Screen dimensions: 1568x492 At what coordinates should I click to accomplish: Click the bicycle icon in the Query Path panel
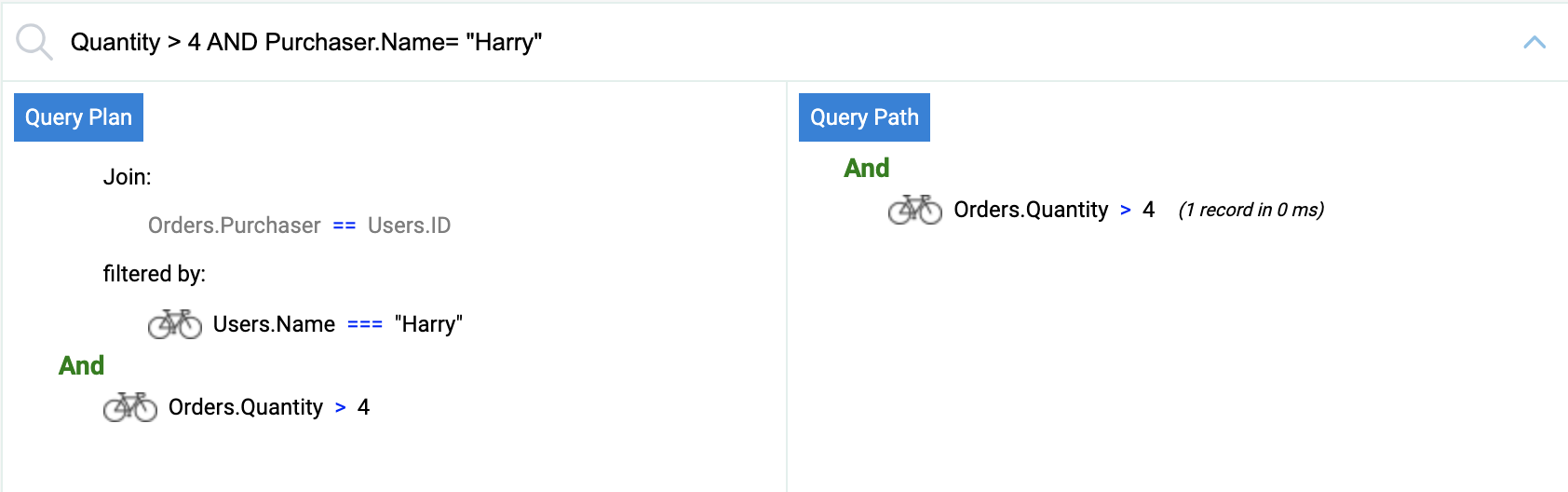coord(915,210)
